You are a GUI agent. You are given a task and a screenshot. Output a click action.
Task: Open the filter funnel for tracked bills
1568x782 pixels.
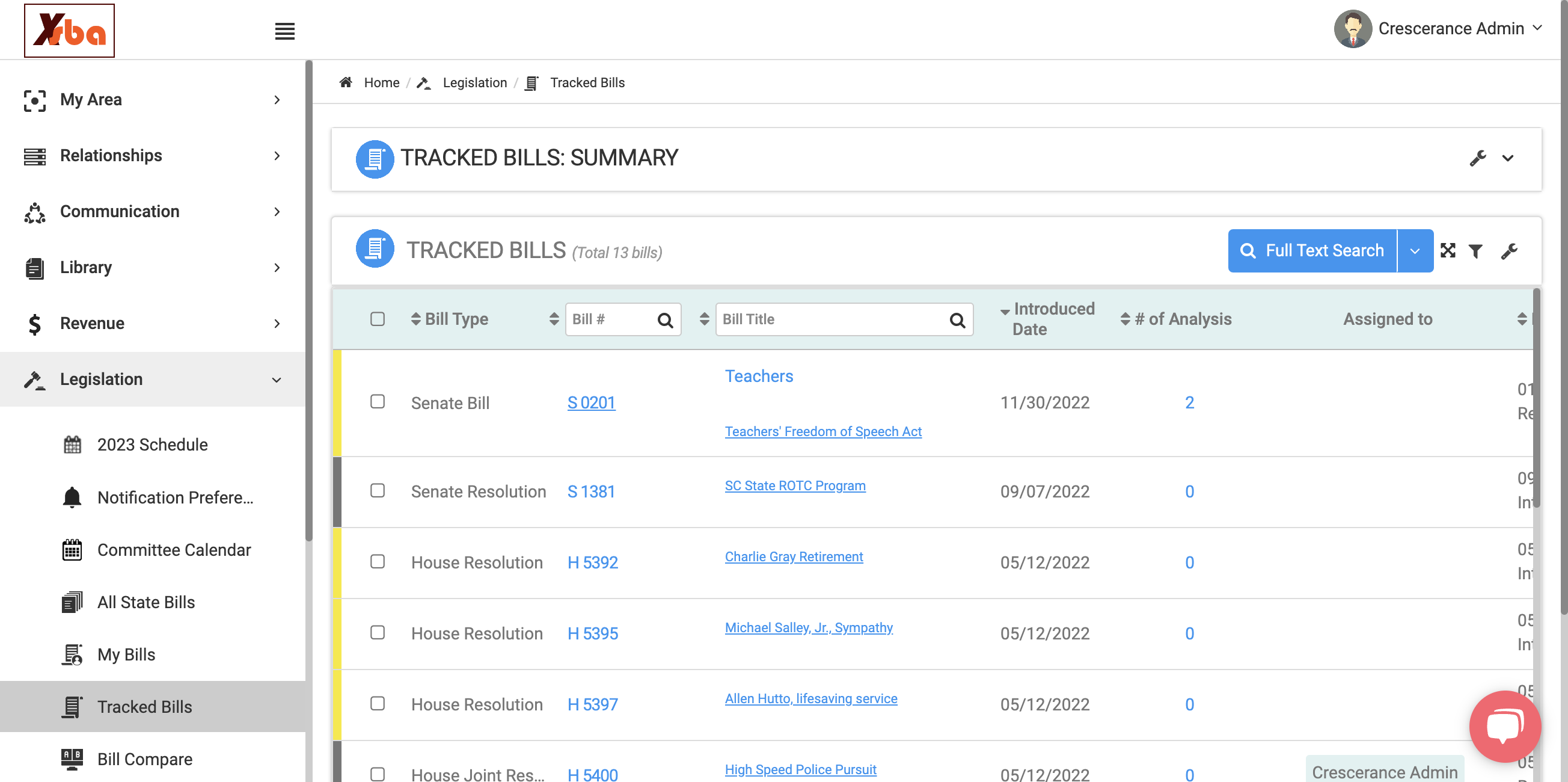[1475, 251]
